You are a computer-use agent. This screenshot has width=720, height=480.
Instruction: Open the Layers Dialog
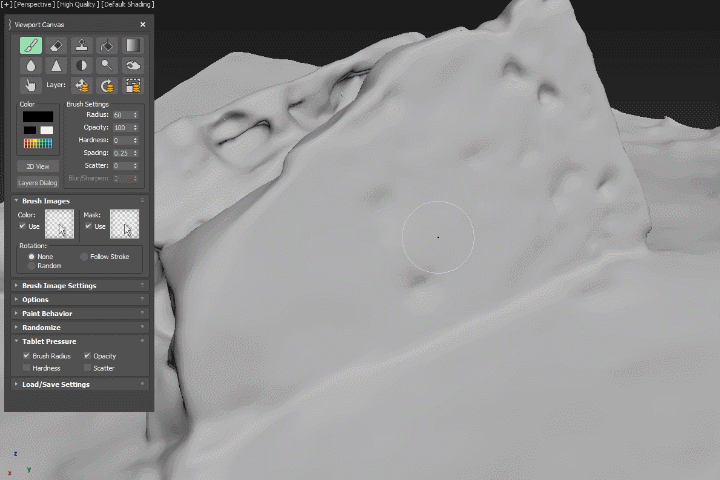(38, 183)
